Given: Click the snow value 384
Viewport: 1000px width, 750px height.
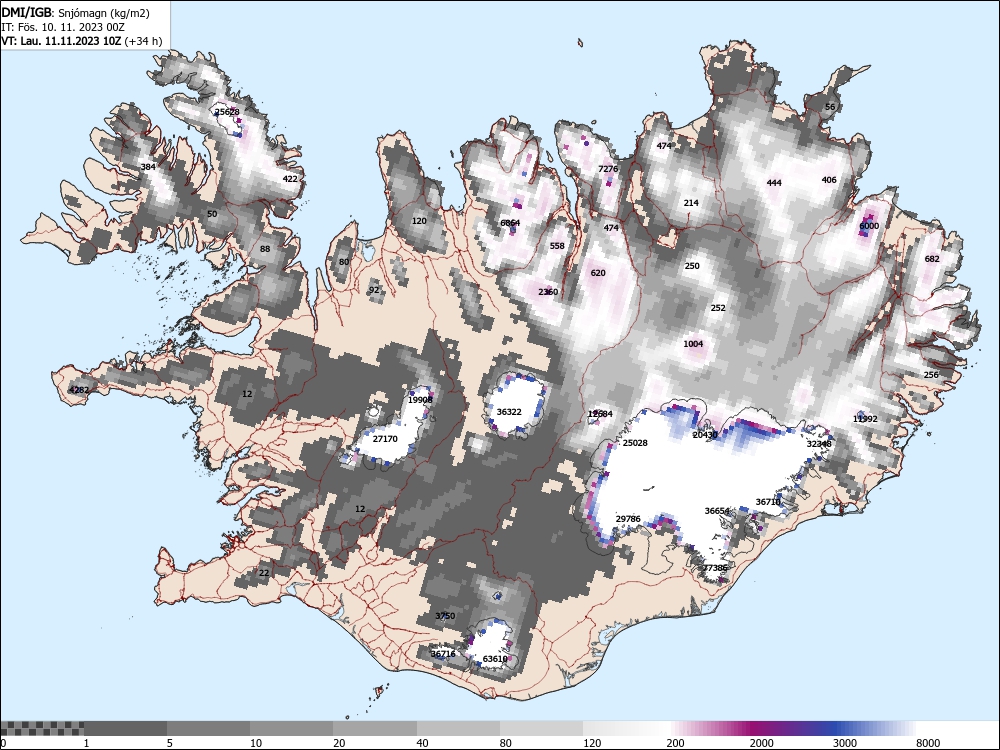Looking at the screenshot, I should point(148,167).
